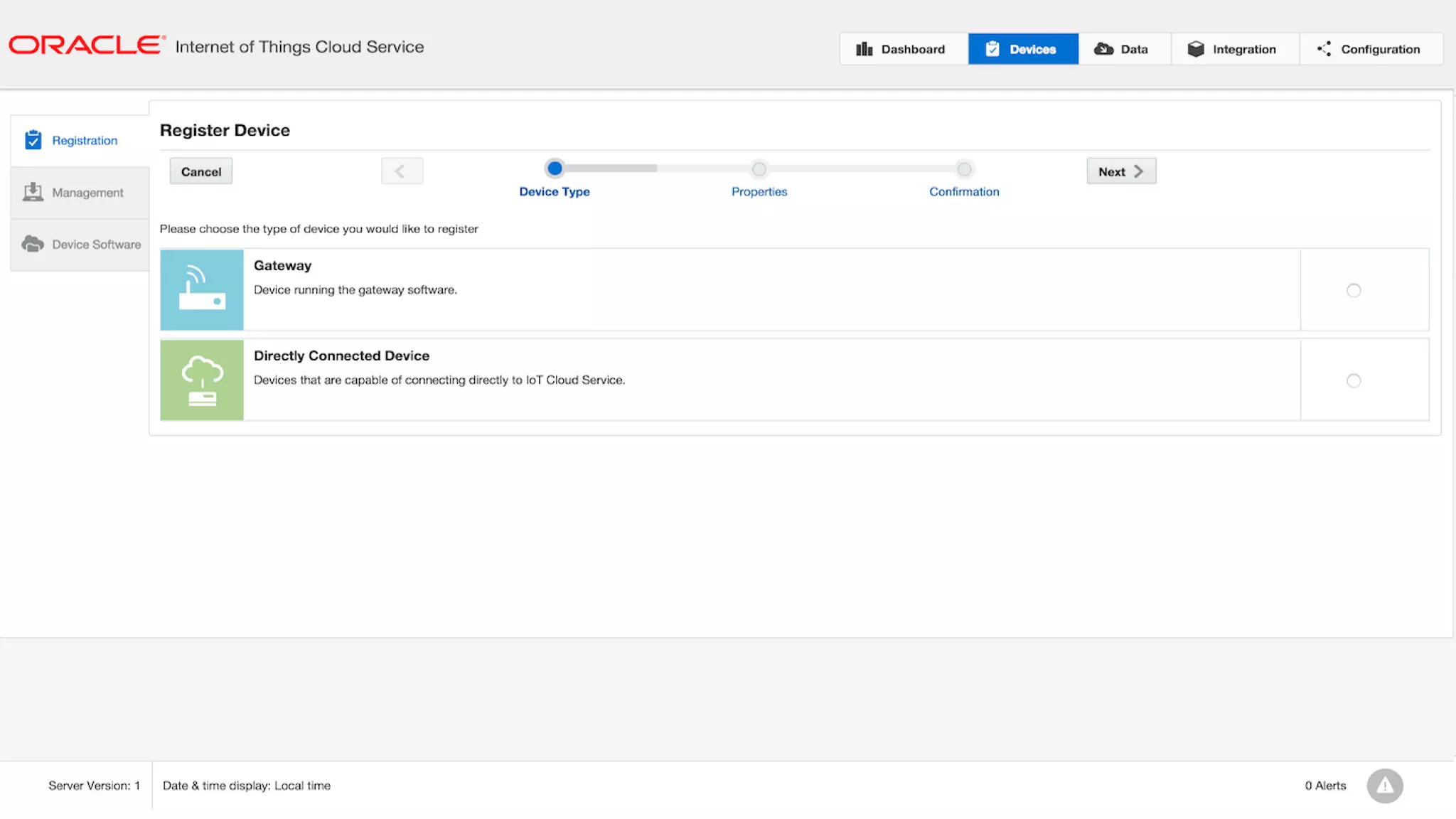Open Management in the sidebar

[x=80, y=193]
